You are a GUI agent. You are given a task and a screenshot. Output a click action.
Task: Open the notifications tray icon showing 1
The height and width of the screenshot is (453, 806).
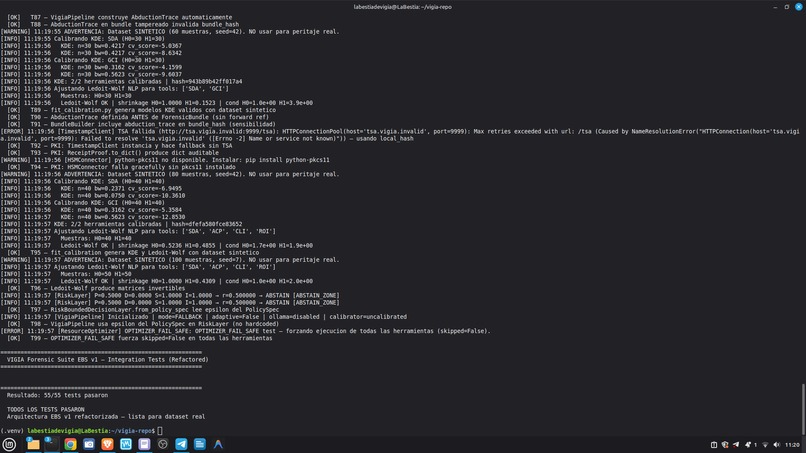click(x=750, y=445)
